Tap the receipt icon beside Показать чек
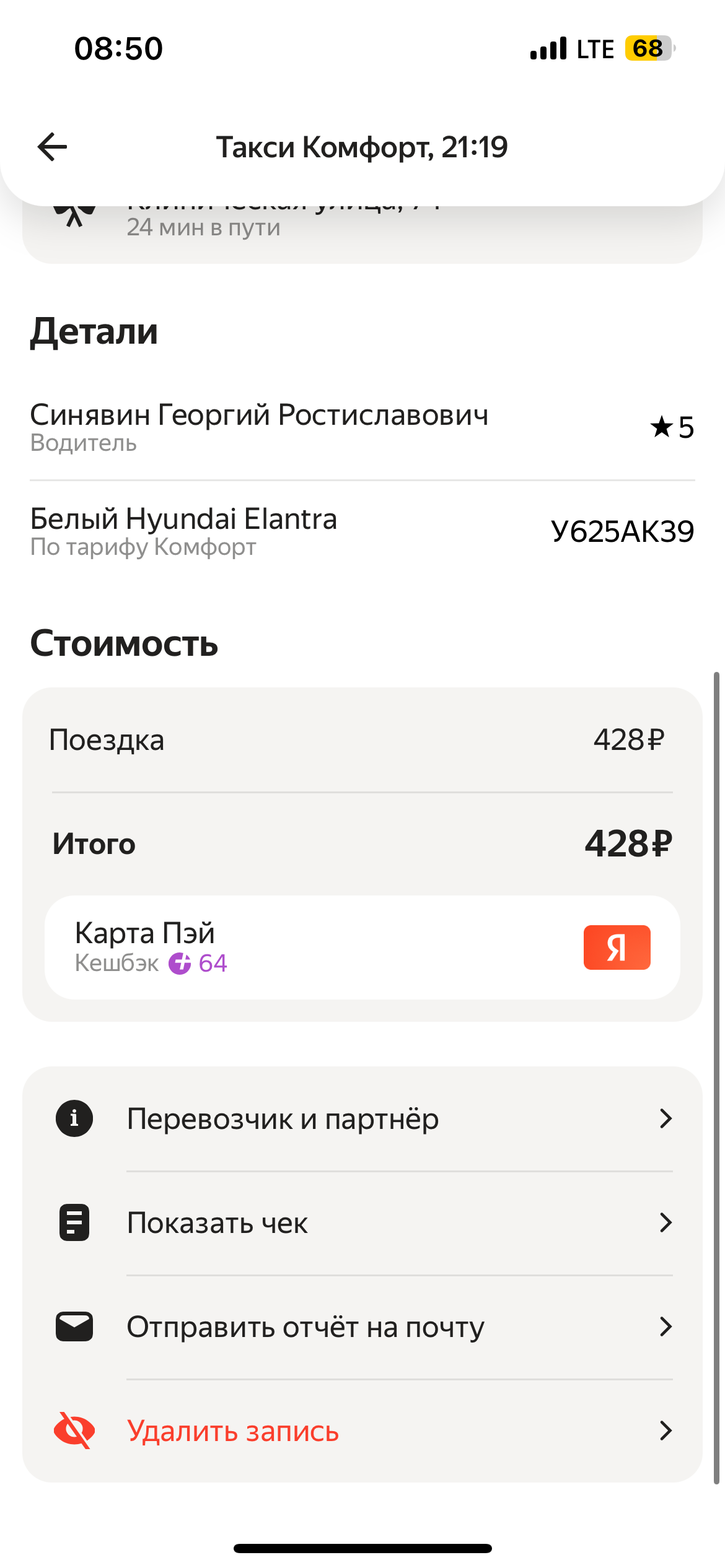This screenshot has height=1568, width=725. coord(74,1222)
